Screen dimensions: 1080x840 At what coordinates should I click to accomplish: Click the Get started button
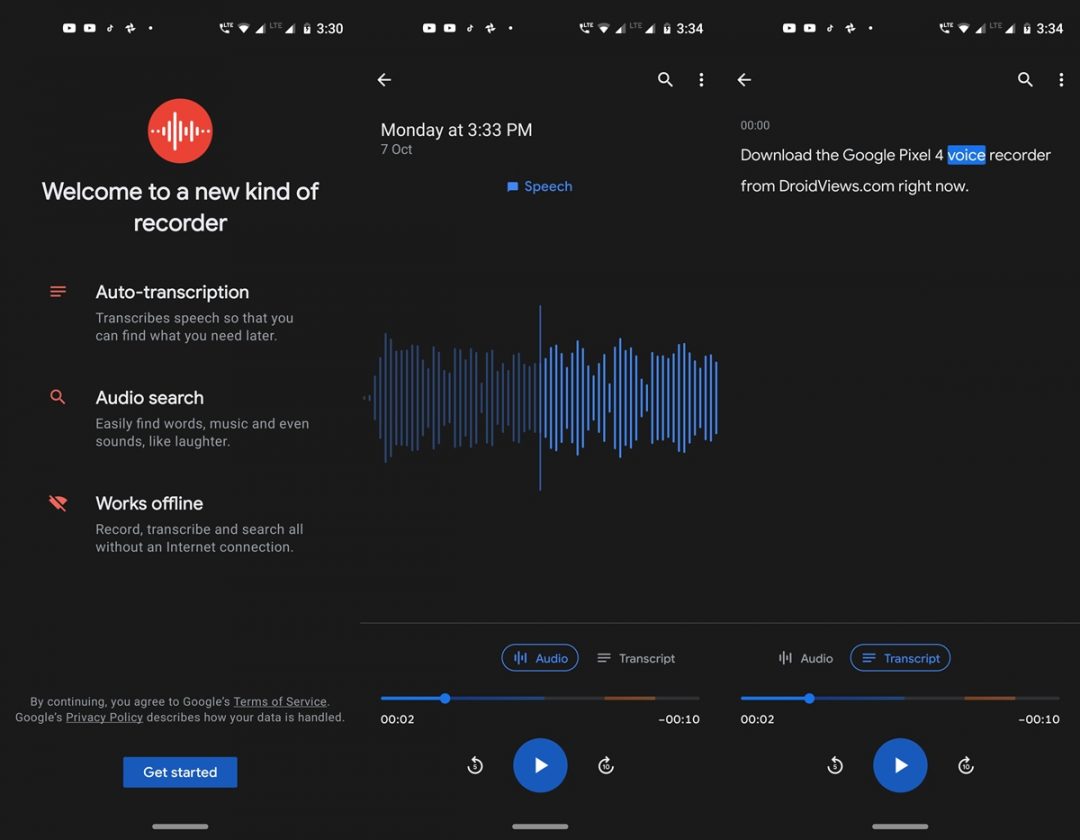180,773
